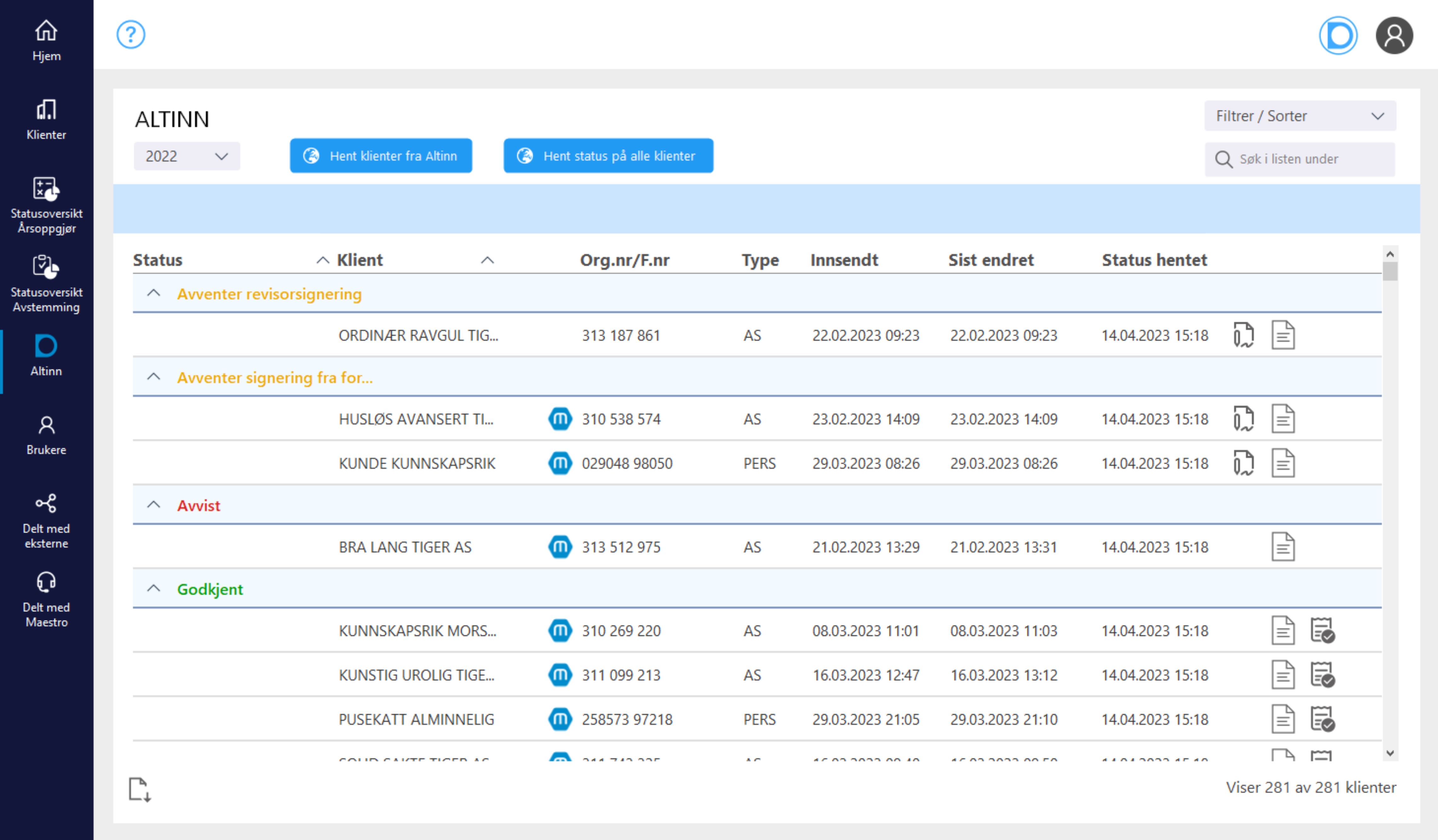Click Maestro icon beside BRA LANG TIGER AS
Screen dimensions: 1438x840
click(x=560, y=547)
